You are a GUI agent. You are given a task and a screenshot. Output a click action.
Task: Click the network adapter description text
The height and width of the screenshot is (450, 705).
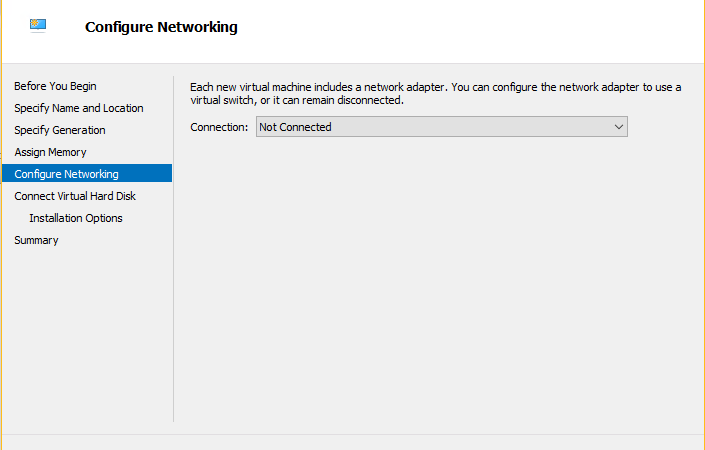pyautogui.click(x=436, y=94)
